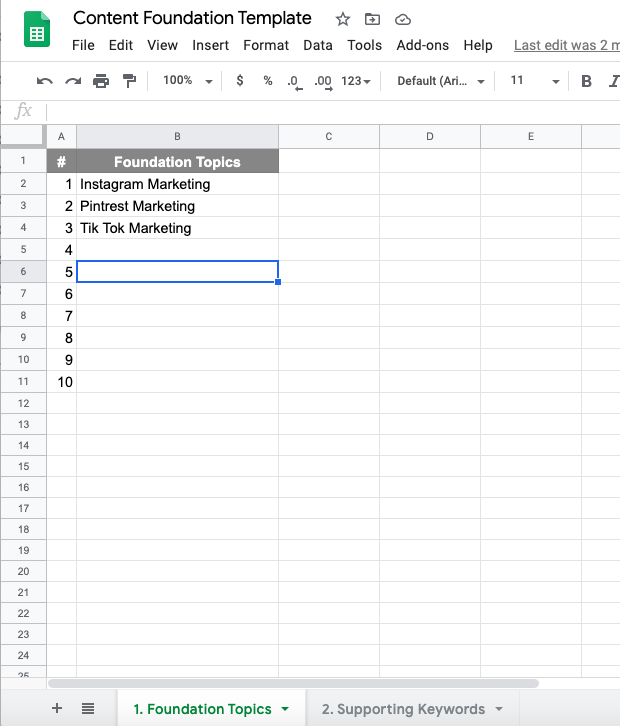Select the Tik Tok Marketing cell
This screenshot has height=726, width=620.
click(177, 228)
